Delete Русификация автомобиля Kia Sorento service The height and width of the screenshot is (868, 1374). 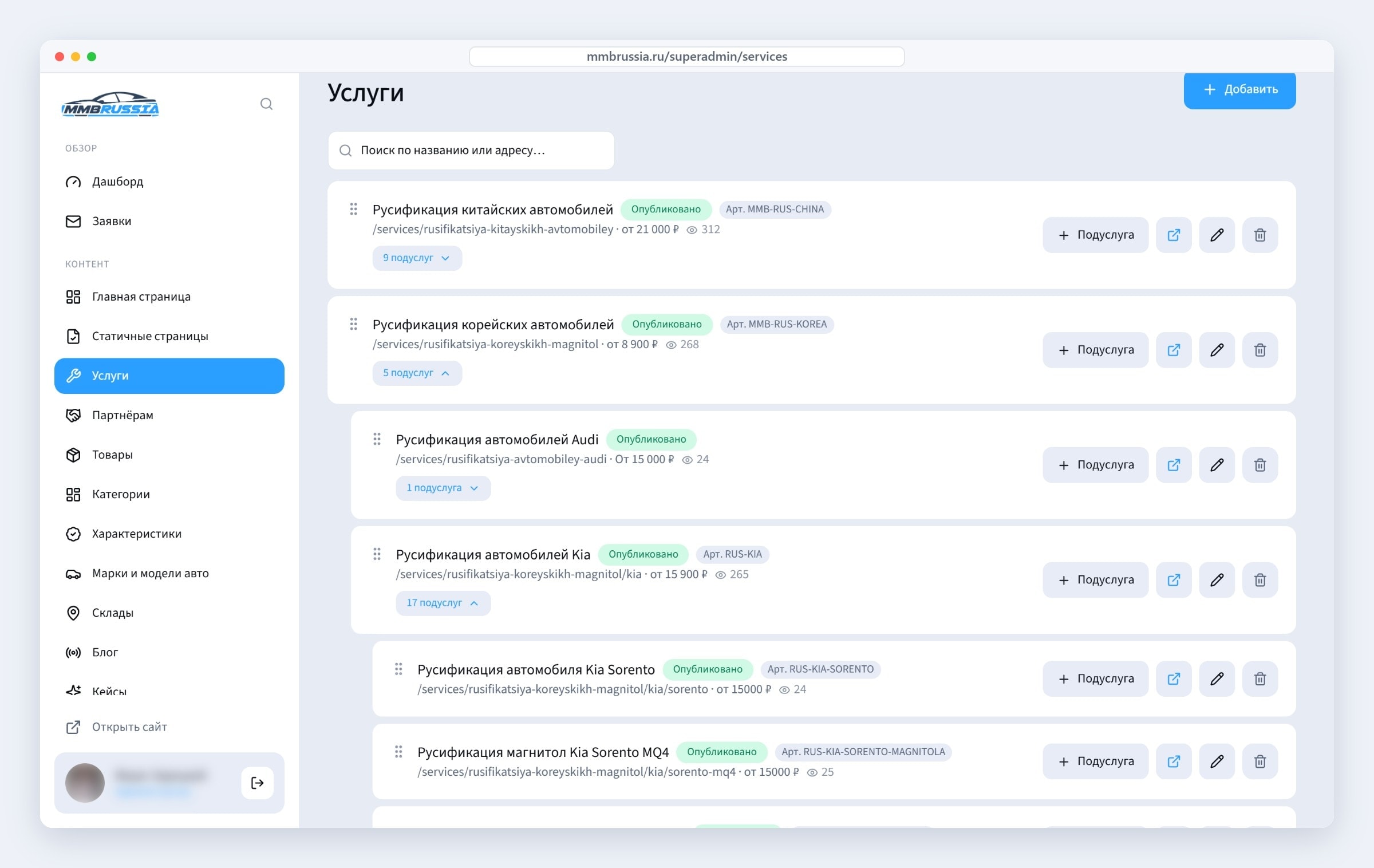point(1260,678)
